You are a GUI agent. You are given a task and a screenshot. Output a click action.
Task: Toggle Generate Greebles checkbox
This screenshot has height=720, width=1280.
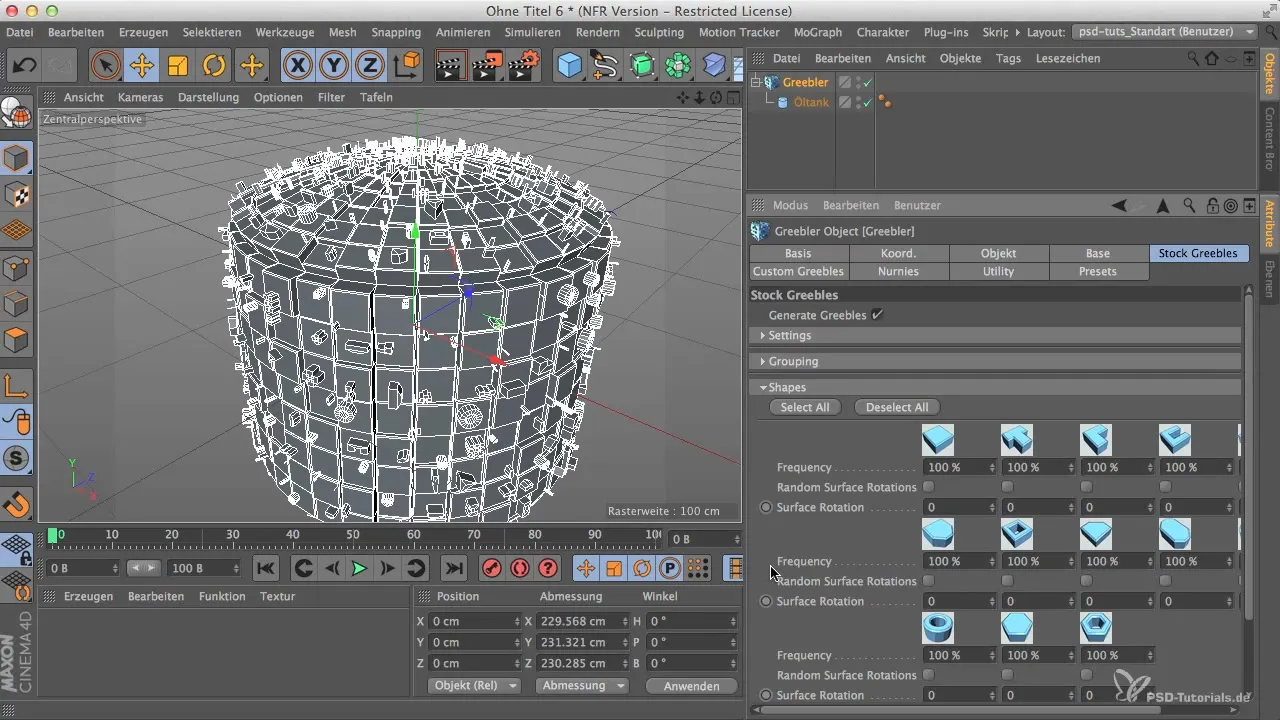(877, 315)
